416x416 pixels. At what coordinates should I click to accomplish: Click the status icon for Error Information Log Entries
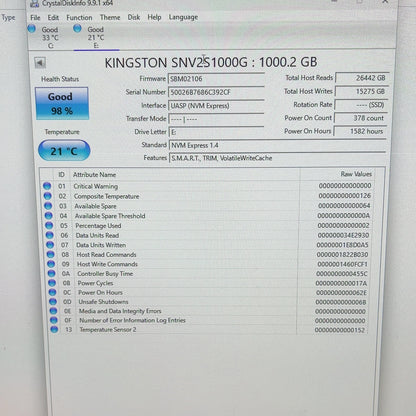[54, 320]
